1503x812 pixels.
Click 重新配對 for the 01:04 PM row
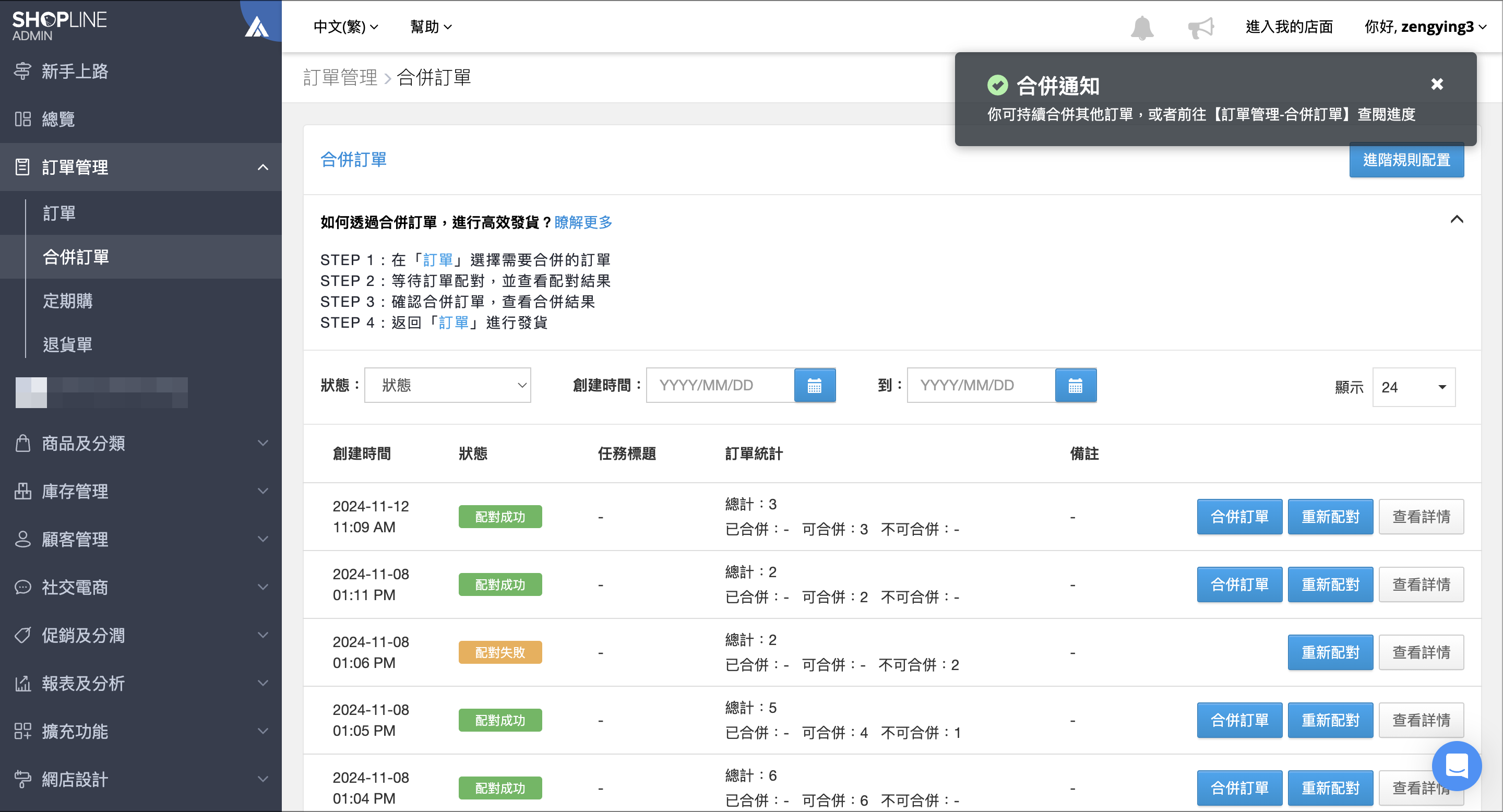tap(1330, 788)
